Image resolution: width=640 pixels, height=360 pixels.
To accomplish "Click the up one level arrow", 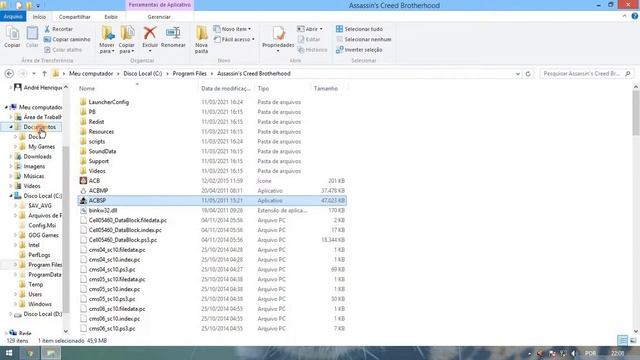I will 44,73.
